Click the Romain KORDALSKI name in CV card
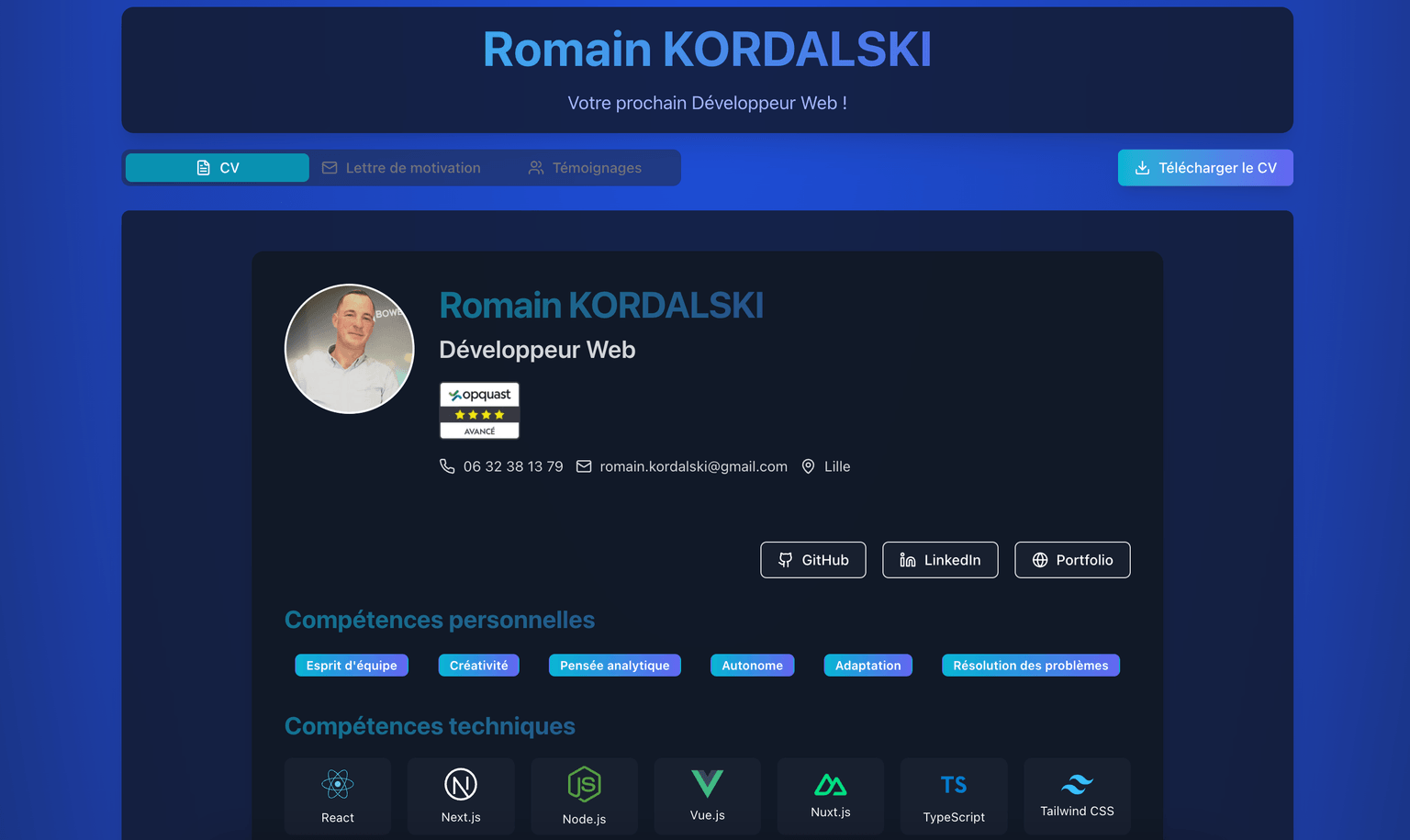This screenshot has height=840, width=1410. tap(601, 306)
